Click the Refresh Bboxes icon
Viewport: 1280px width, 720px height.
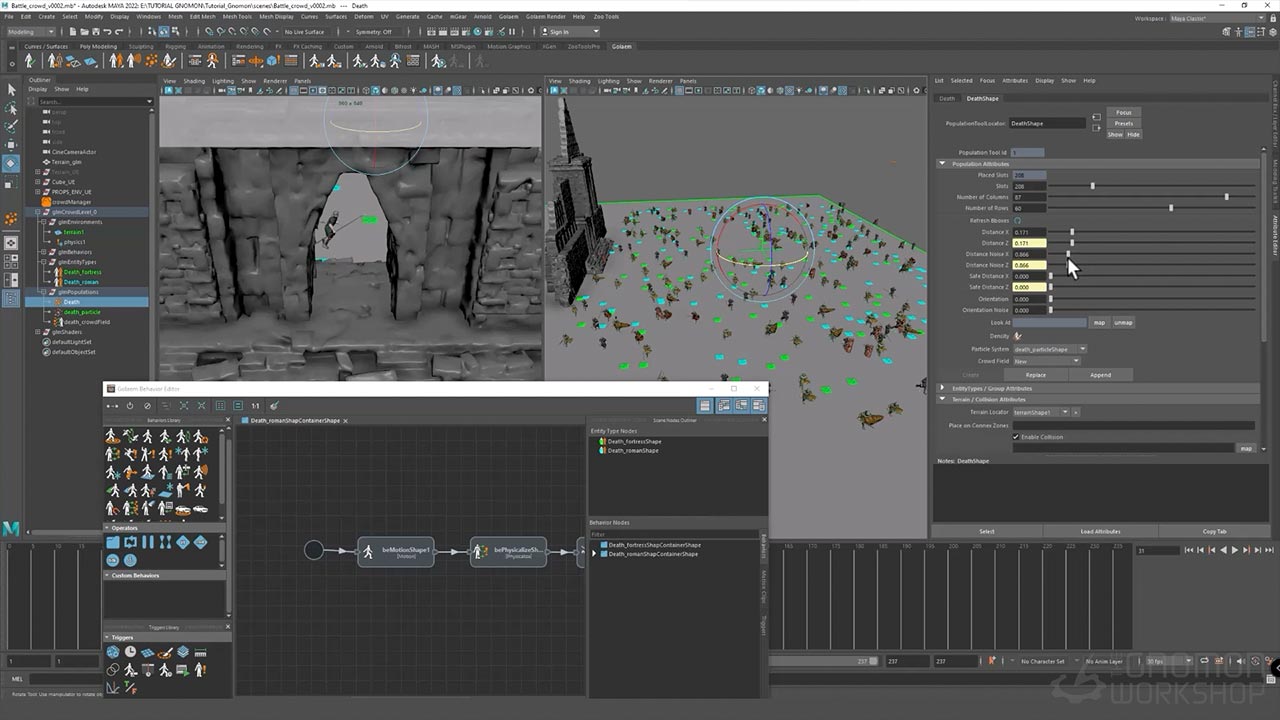point(1018,220)
